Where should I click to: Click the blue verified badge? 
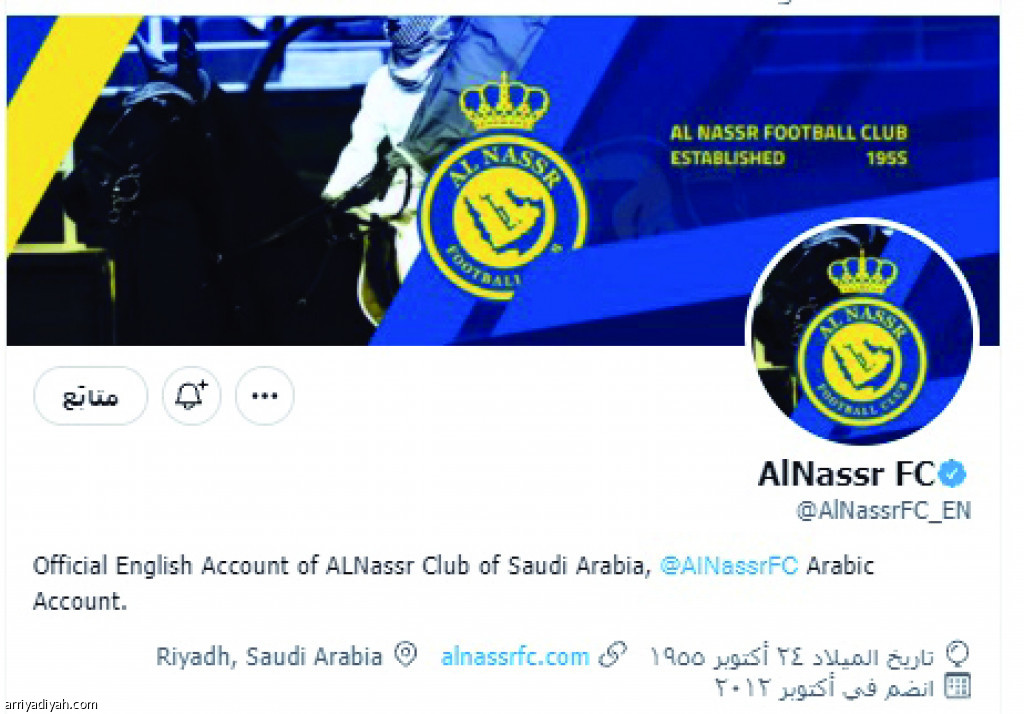pos(952,474)
